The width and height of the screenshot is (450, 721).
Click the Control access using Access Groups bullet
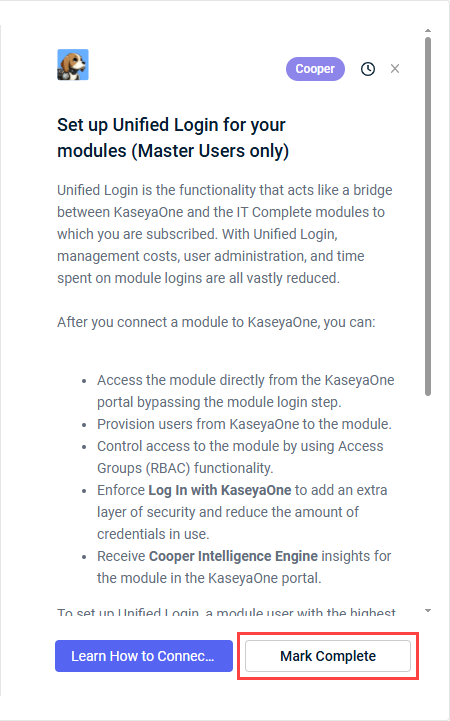click(240, 457)
